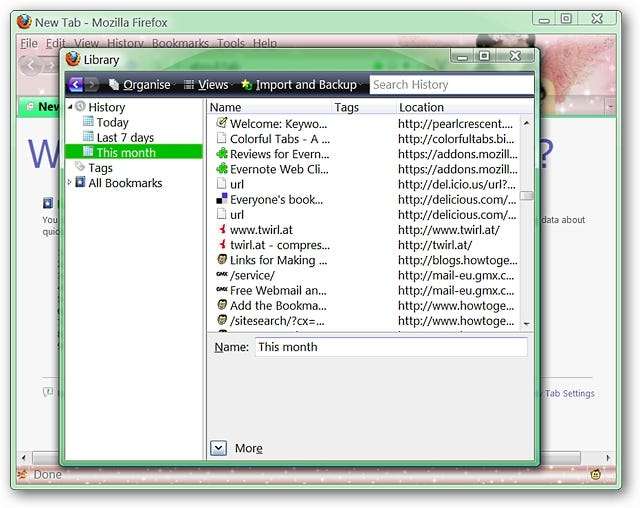Click the status bar smiley face icon
This screenshot has width=640, height=508.
[x=596, y=474]
